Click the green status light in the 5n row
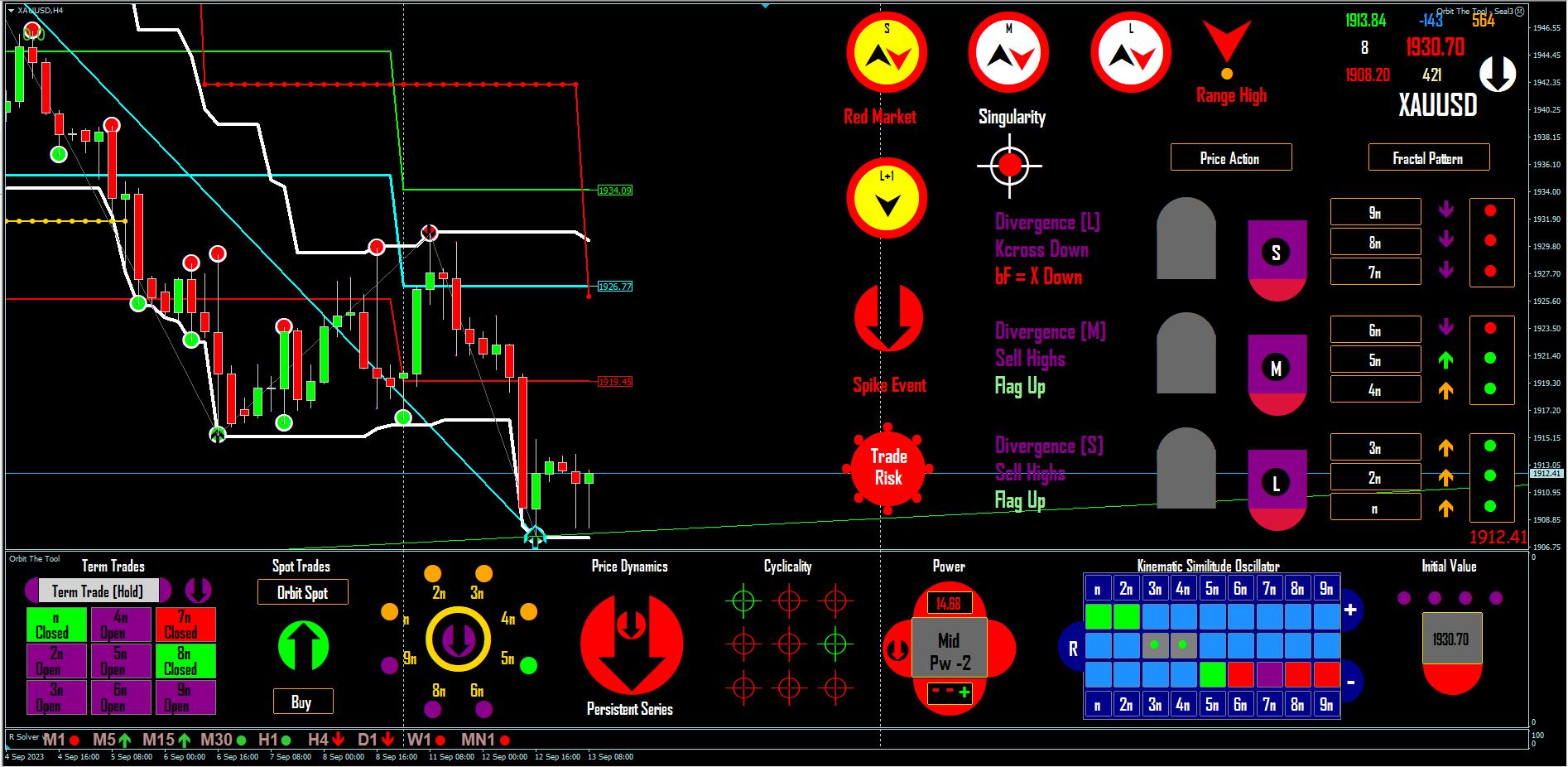Screen dimensions: 1568x767 pos(1490,358)
